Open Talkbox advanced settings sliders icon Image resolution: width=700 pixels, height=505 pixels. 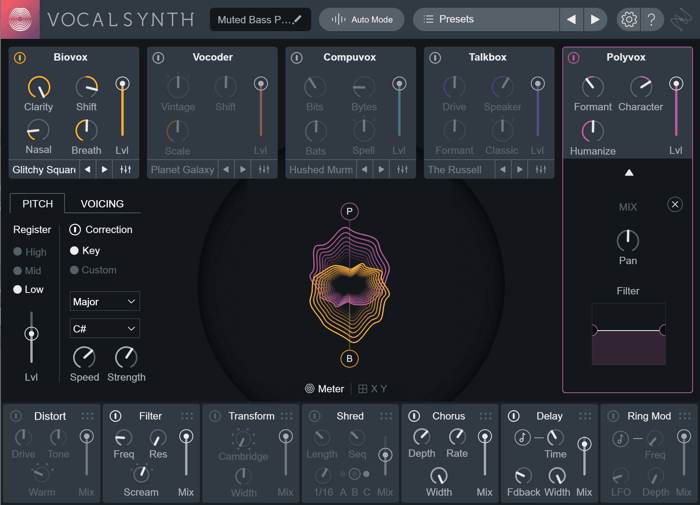point(541,170)
